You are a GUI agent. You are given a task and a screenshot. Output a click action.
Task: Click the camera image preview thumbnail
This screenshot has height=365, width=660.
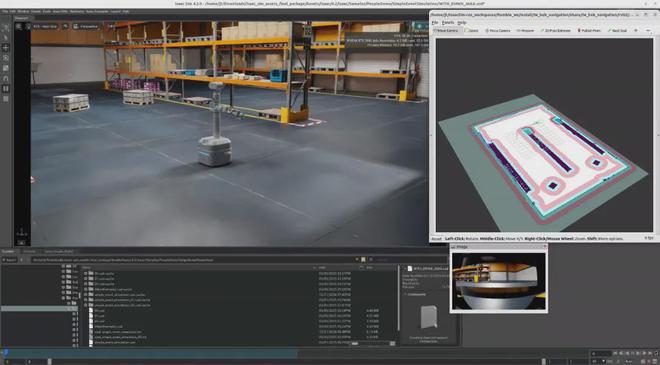(x=499, y=281)
